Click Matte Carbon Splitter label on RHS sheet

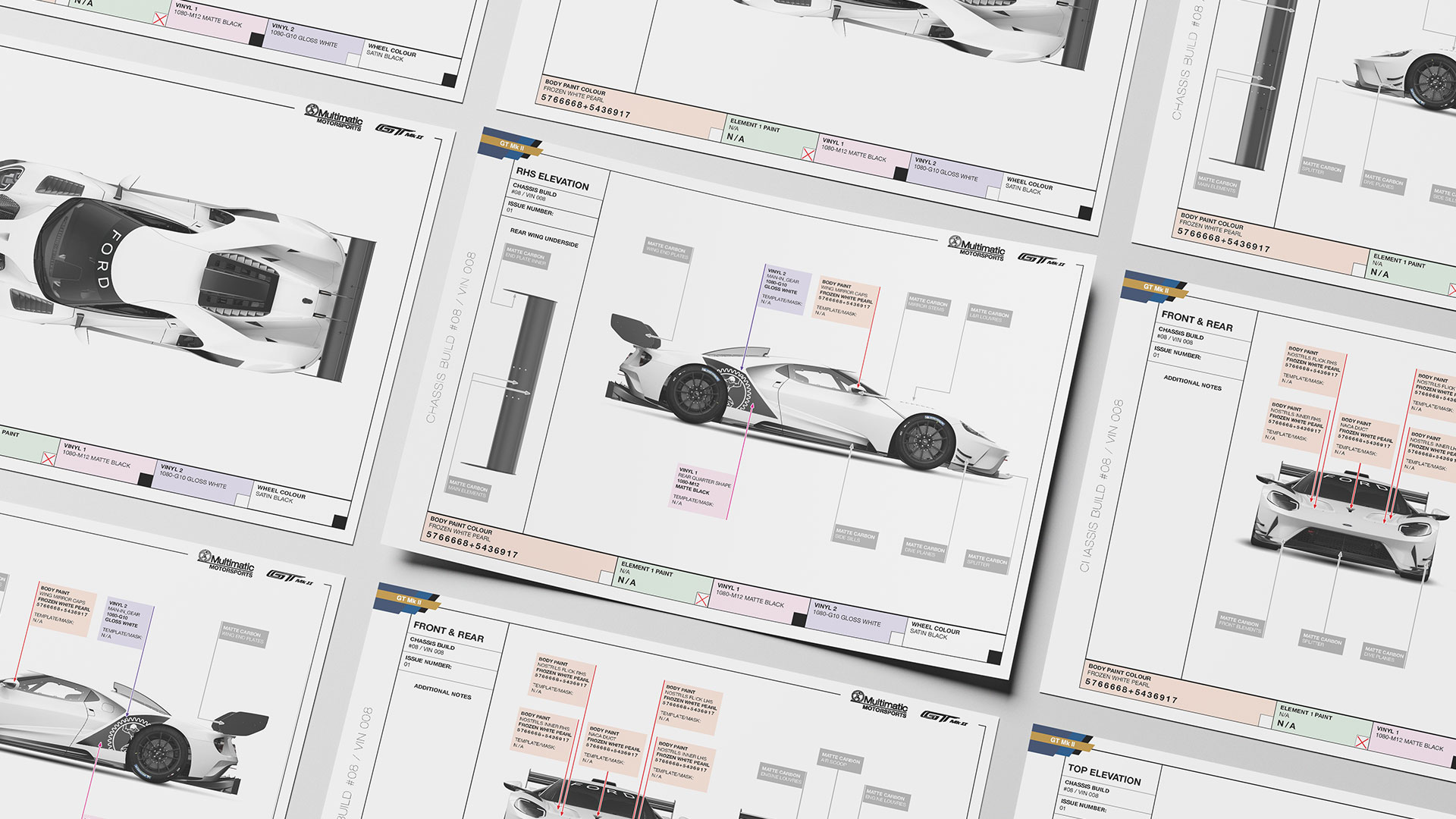point(987,562)
